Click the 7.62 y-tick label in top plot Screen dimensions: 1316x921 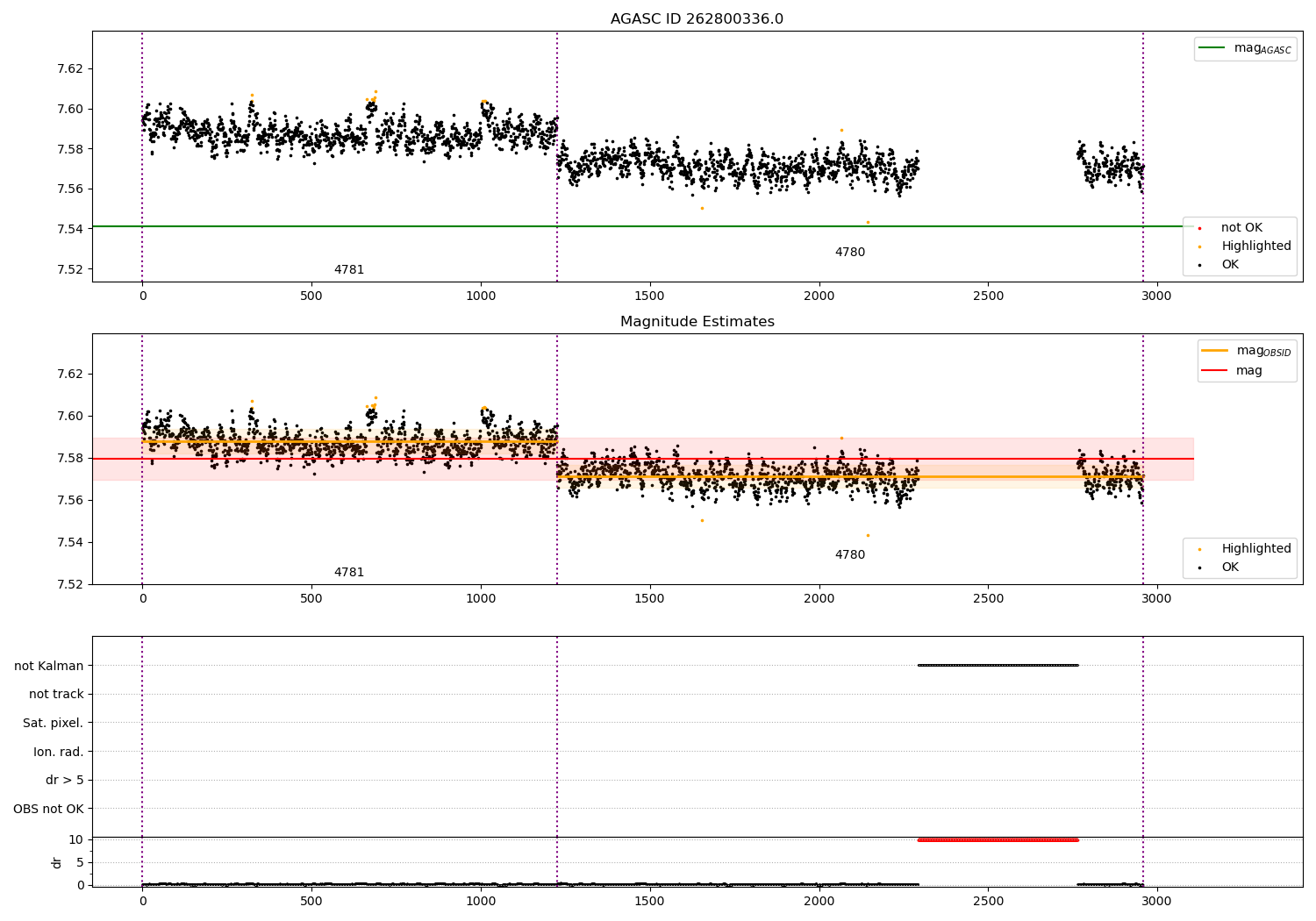[x=70, y=69]
